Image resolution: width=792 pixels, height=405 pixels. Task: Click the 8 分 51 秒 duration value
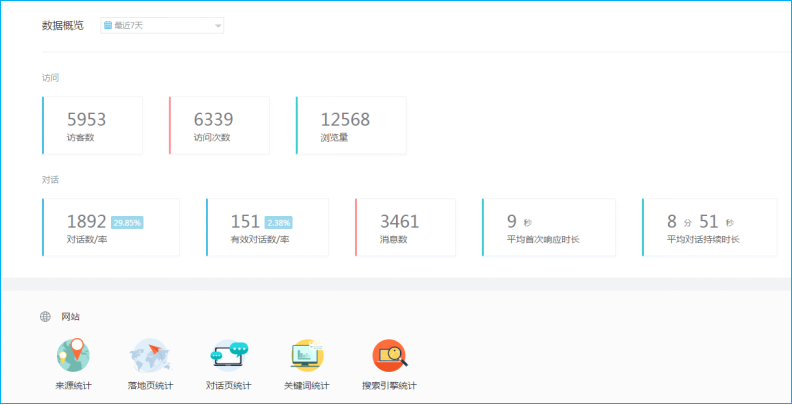pyautogui.click(x=701, y=222)
